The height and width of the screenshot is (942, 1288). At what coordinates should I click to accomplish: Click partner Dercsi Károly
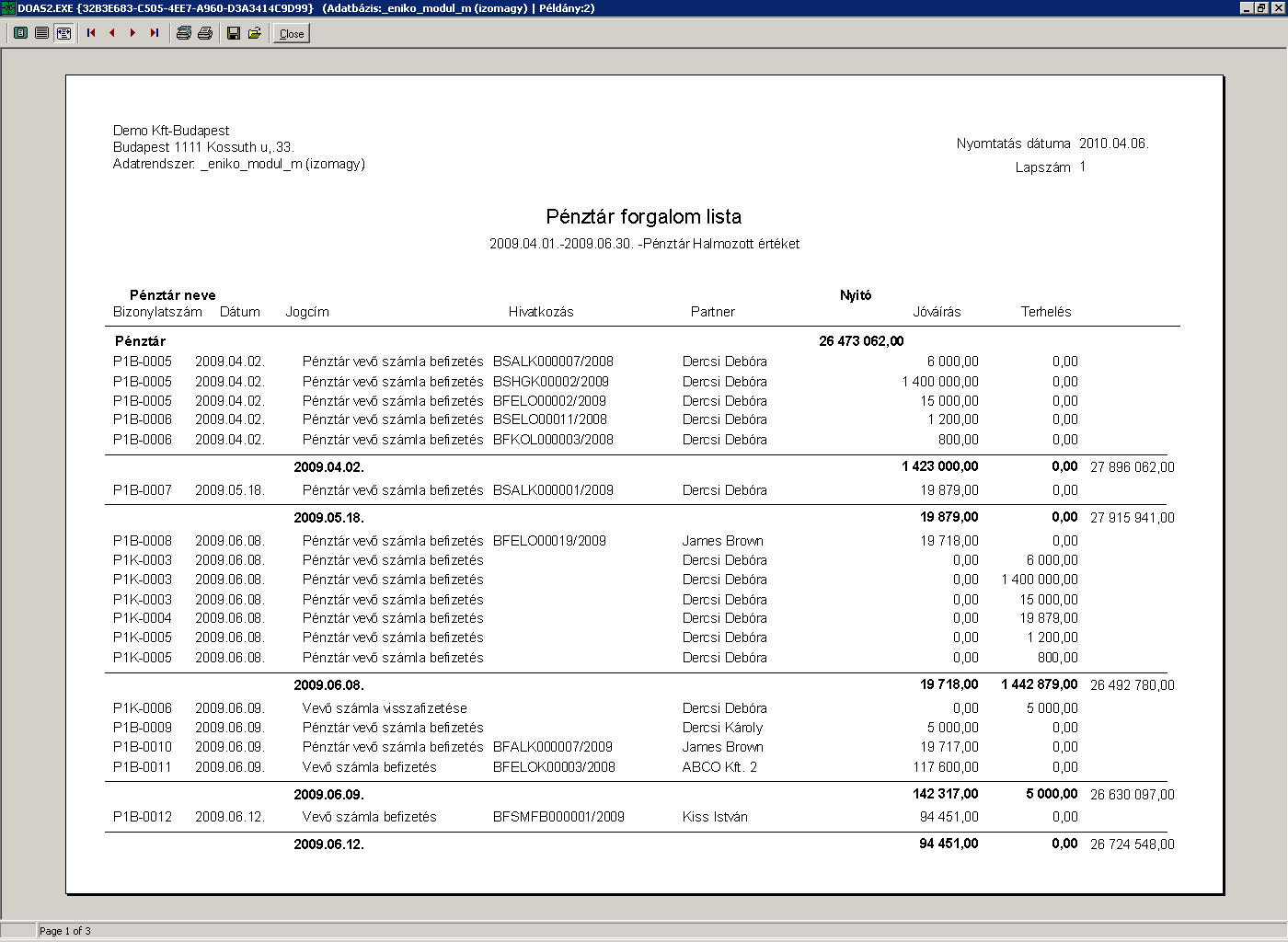723,728
